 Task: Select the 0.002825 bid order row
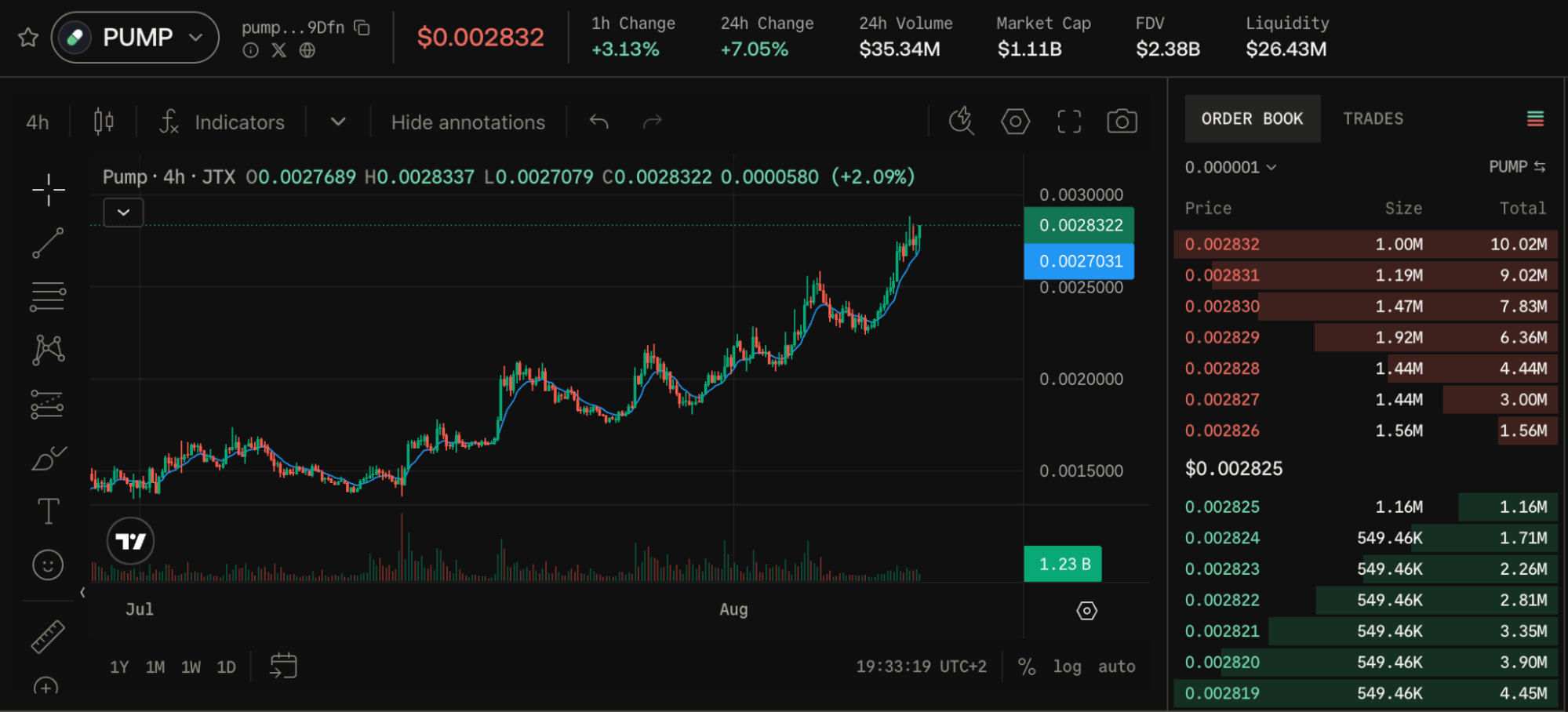pyautogui.click(x=1366, y=507)
